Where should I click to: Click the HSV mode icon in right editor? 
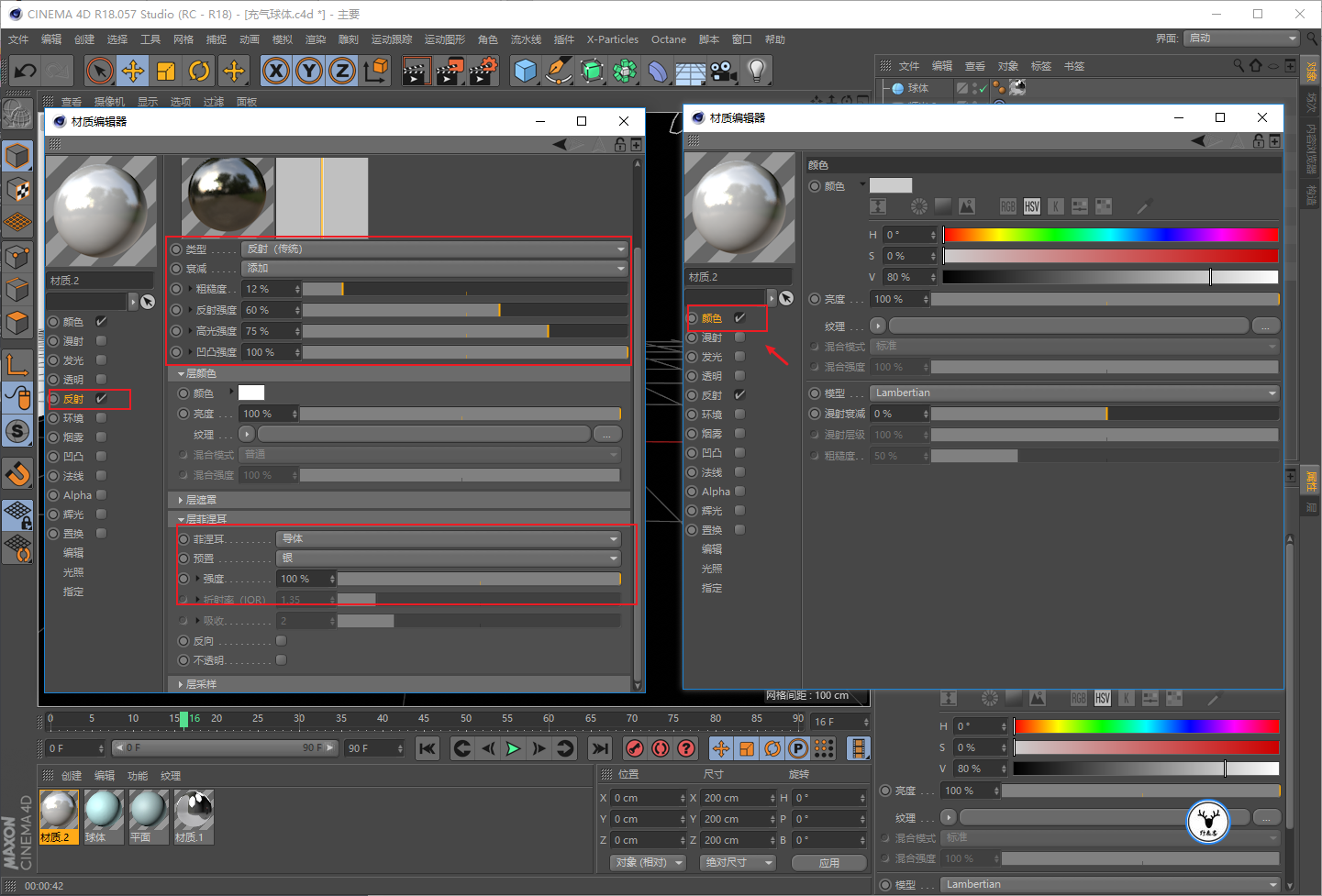[1032, 206]
